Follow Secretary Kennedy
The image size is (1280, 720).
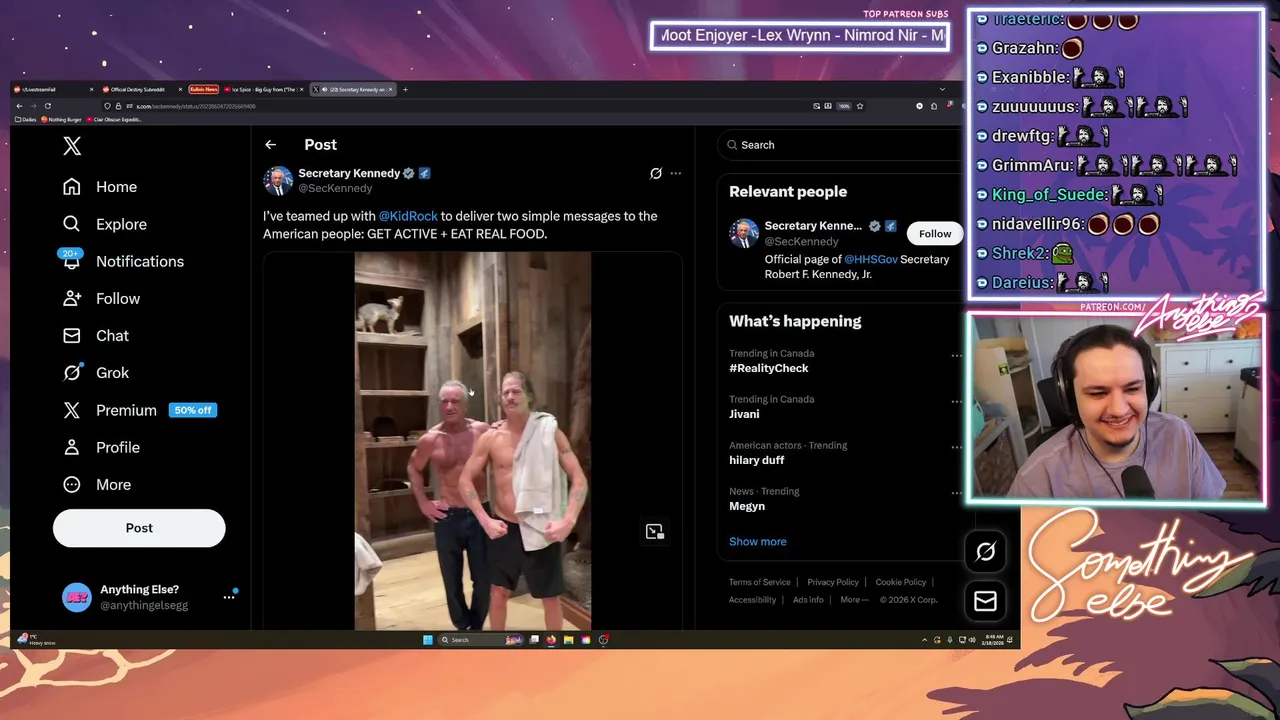click(935, 234)
